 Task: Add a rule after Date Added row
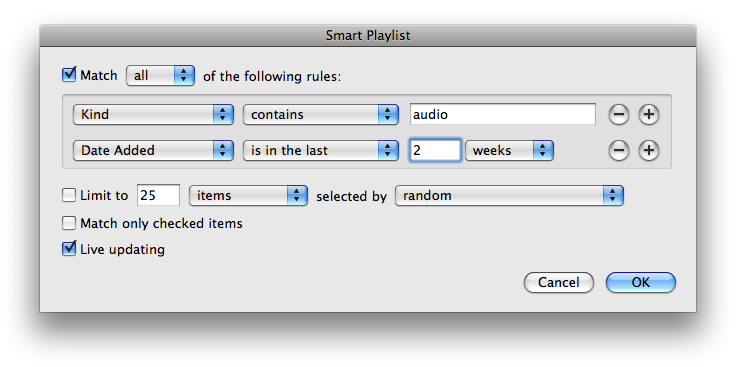point(649,151)
